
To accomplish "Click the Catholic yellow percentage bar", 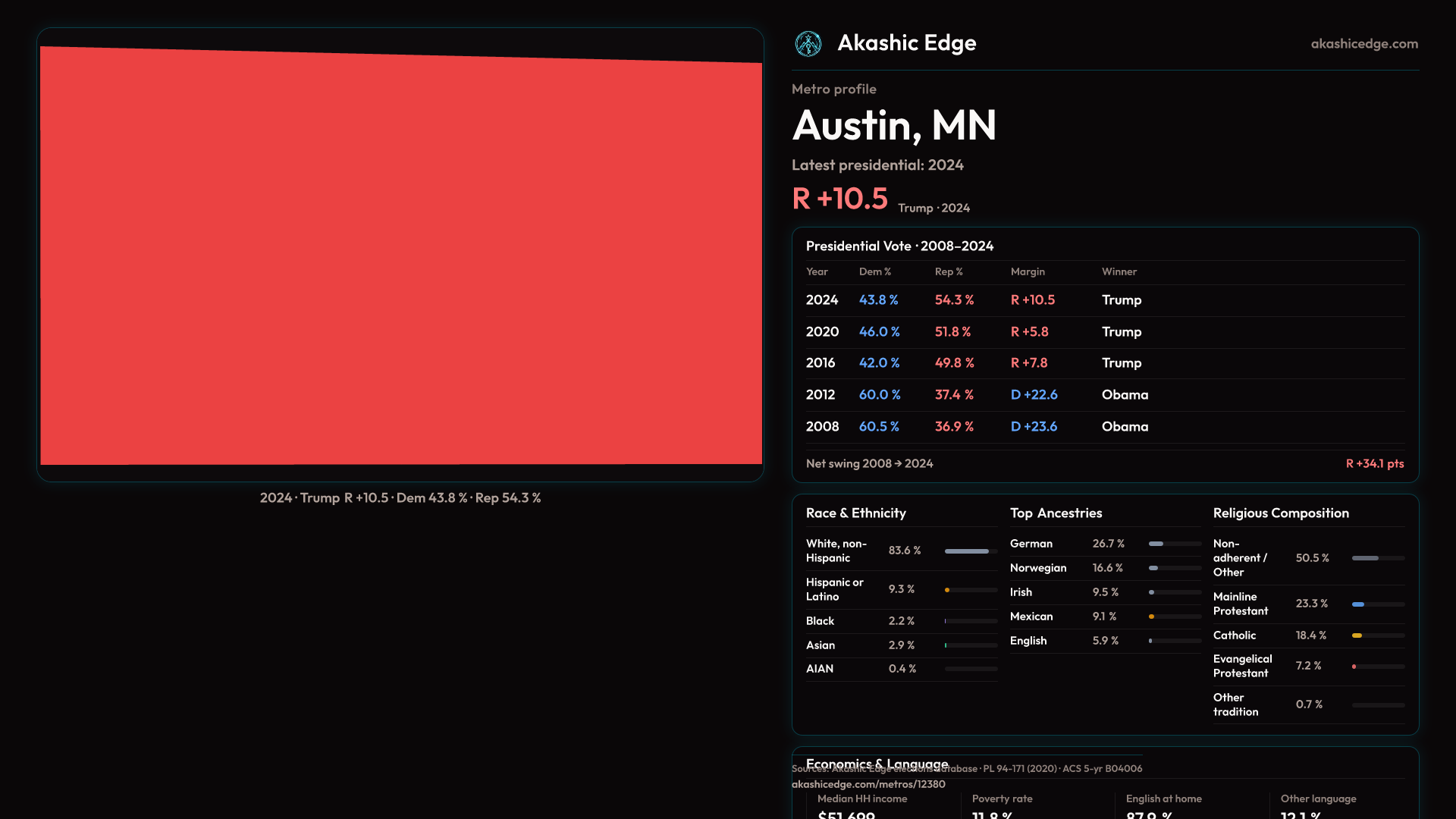I will [1357, 635].
